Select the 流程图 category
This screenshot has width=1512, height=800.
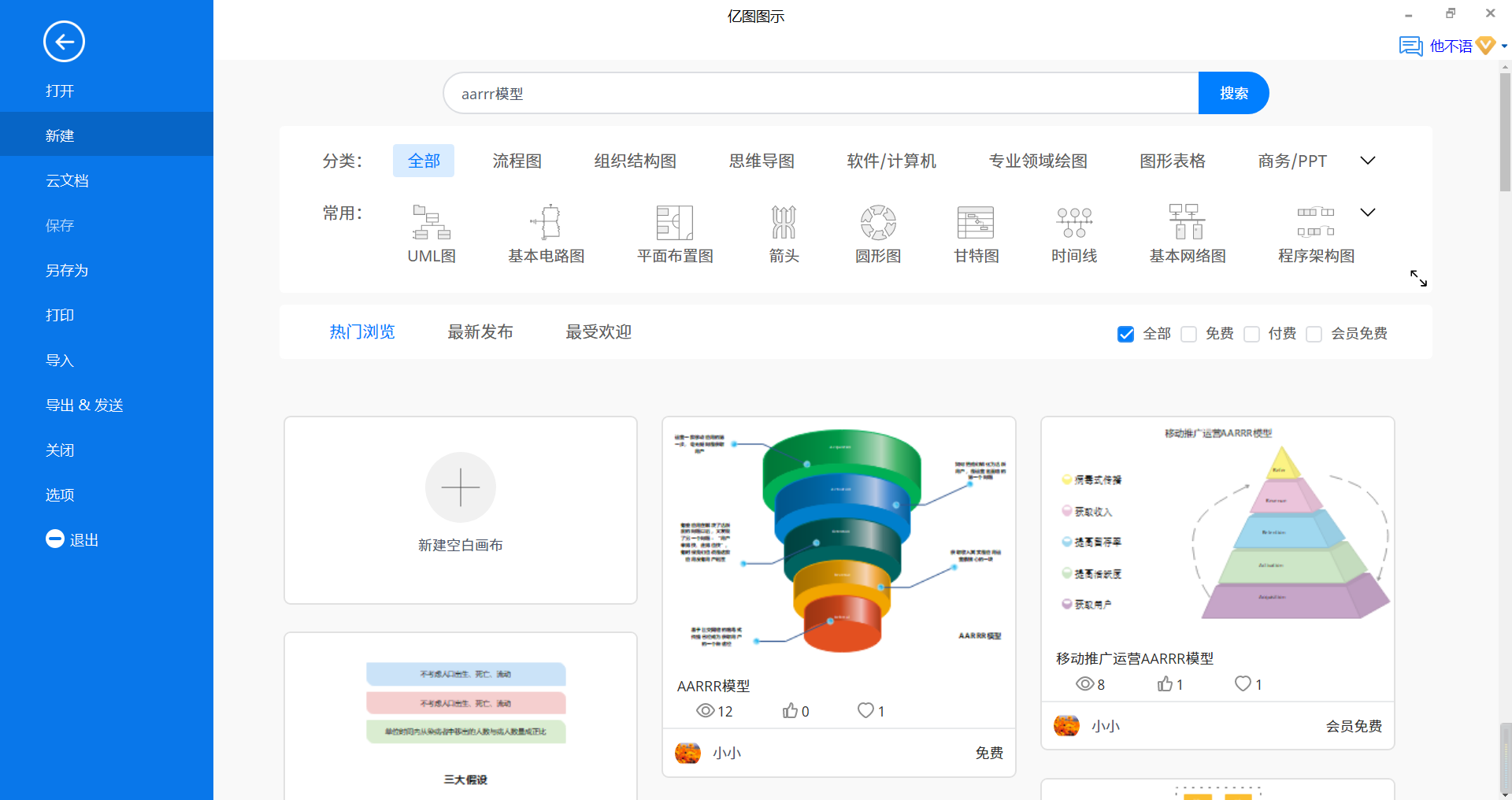[517, 161]
